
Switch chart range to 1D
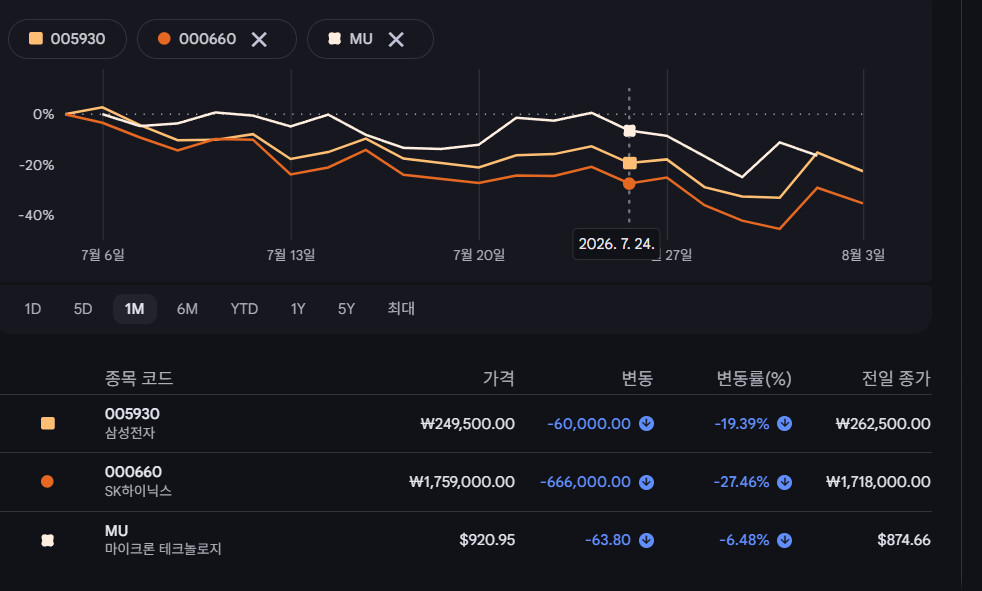click(x=33, y=309)
